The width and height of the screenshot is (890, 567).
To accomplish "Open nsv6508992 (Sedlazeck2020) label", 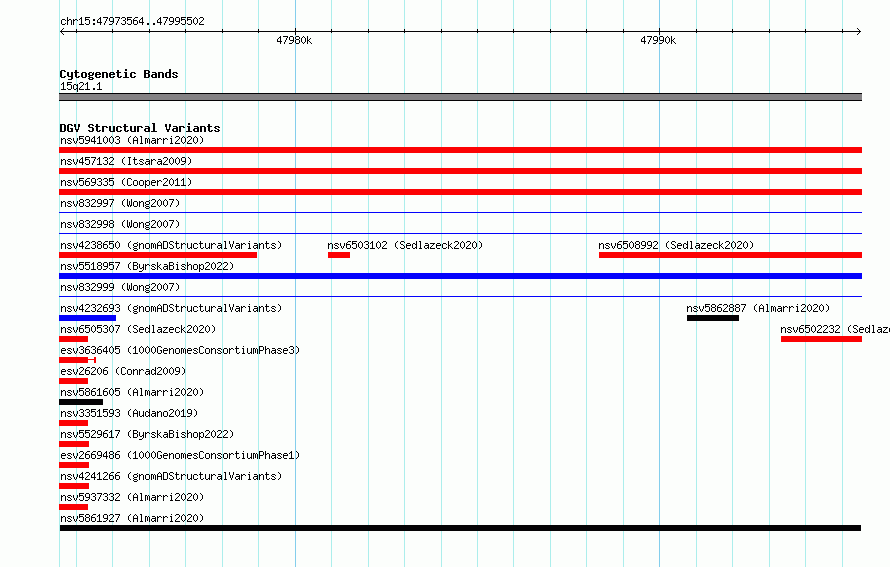I will coord(676,245).
